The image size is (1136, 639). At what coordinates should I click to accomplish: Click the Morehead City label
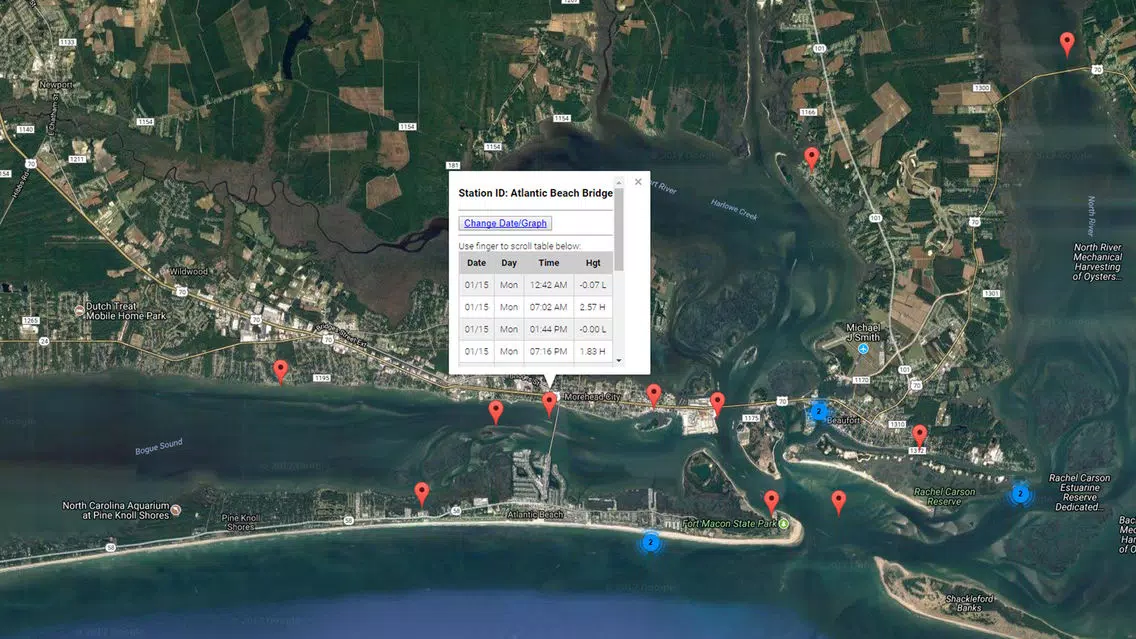(x=592, y=397)
